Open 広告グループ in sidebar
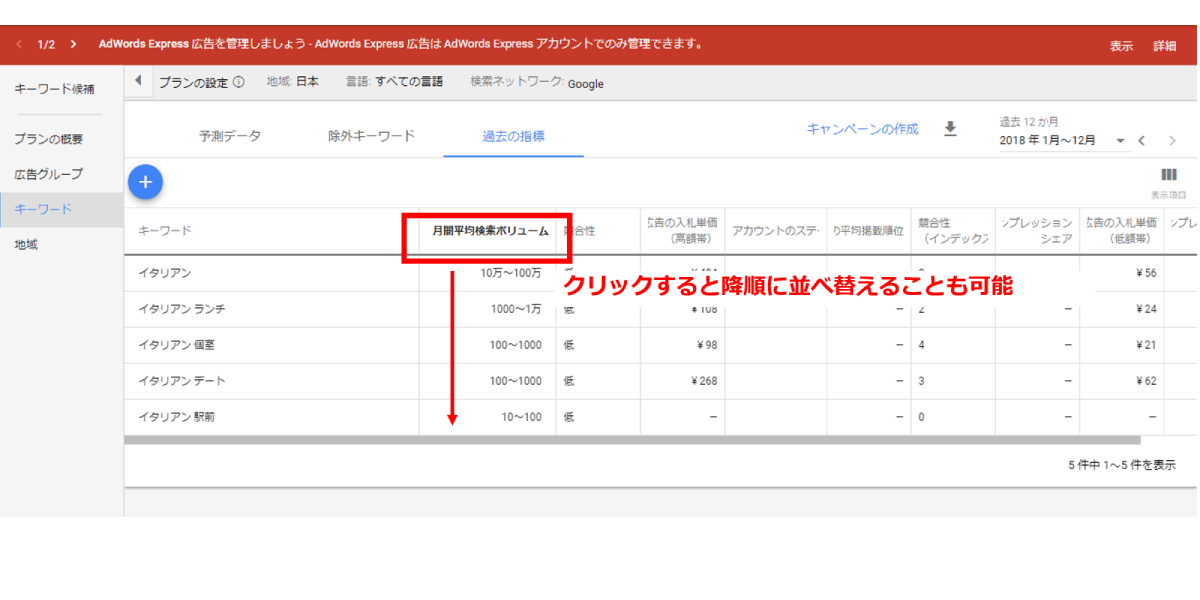Screen dimensions: 1200x600 point(48,174)
